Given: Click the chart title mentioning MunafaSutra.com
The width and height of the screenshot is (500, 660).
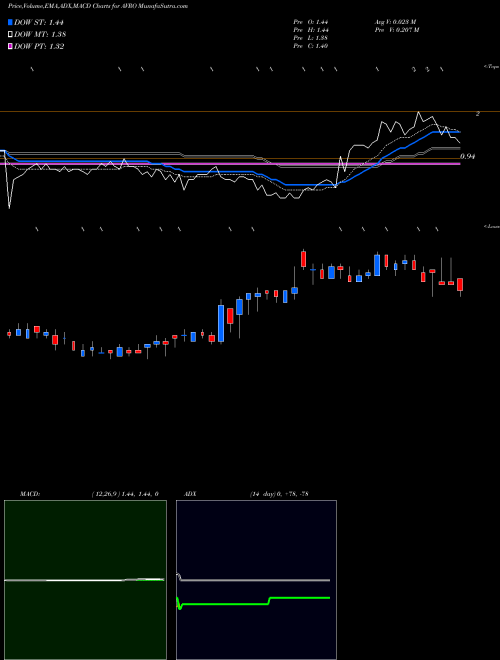Looking at the screenshot, I should click(98, 6).
